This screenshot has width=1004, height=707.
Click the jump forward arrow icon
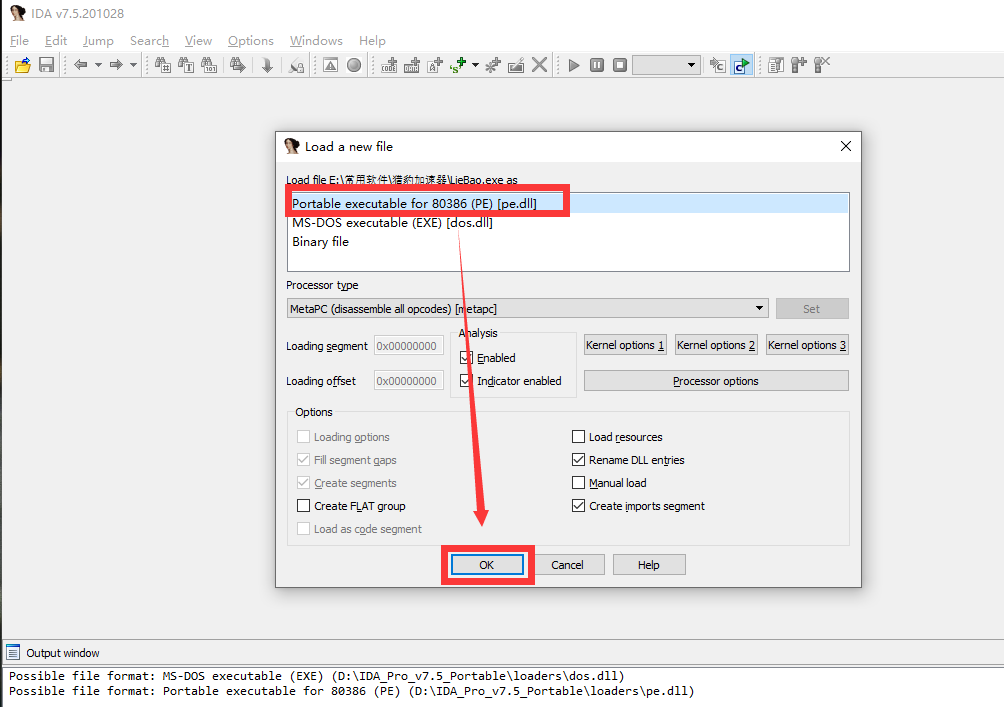[x=116, y=65]
